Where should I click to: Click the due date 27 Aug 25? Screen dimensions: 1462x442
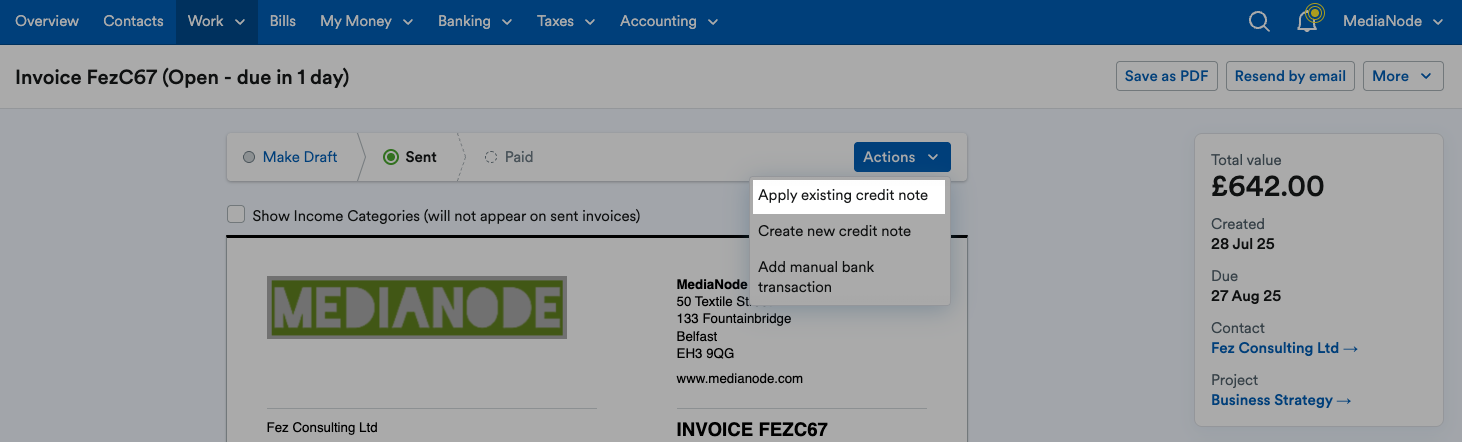pos(1246,296)
